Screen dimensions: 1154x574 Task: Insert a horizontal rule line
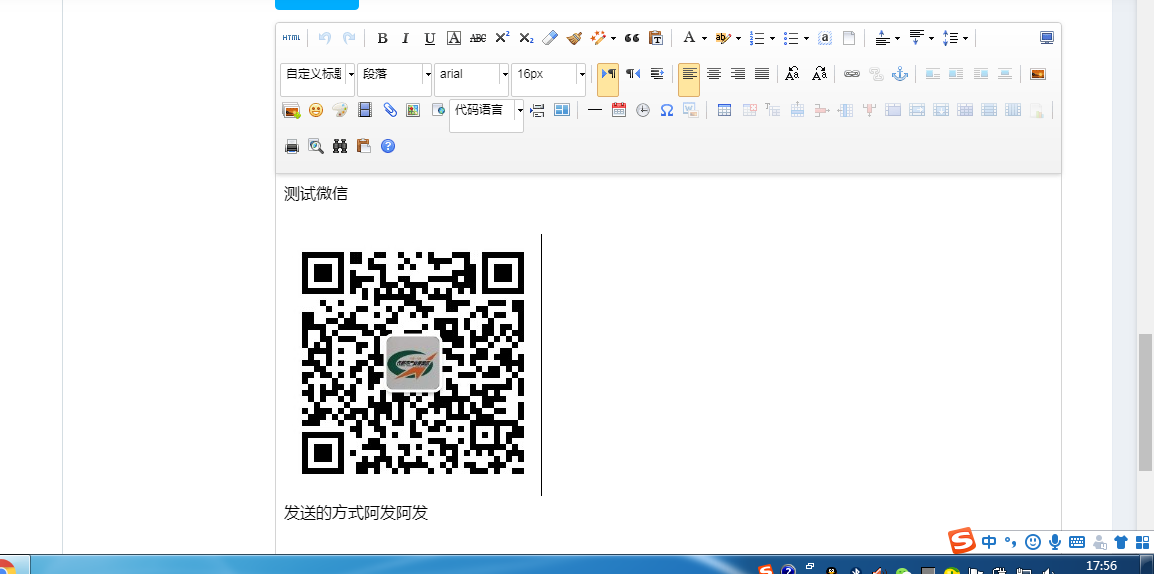click(x=595, y=110)
